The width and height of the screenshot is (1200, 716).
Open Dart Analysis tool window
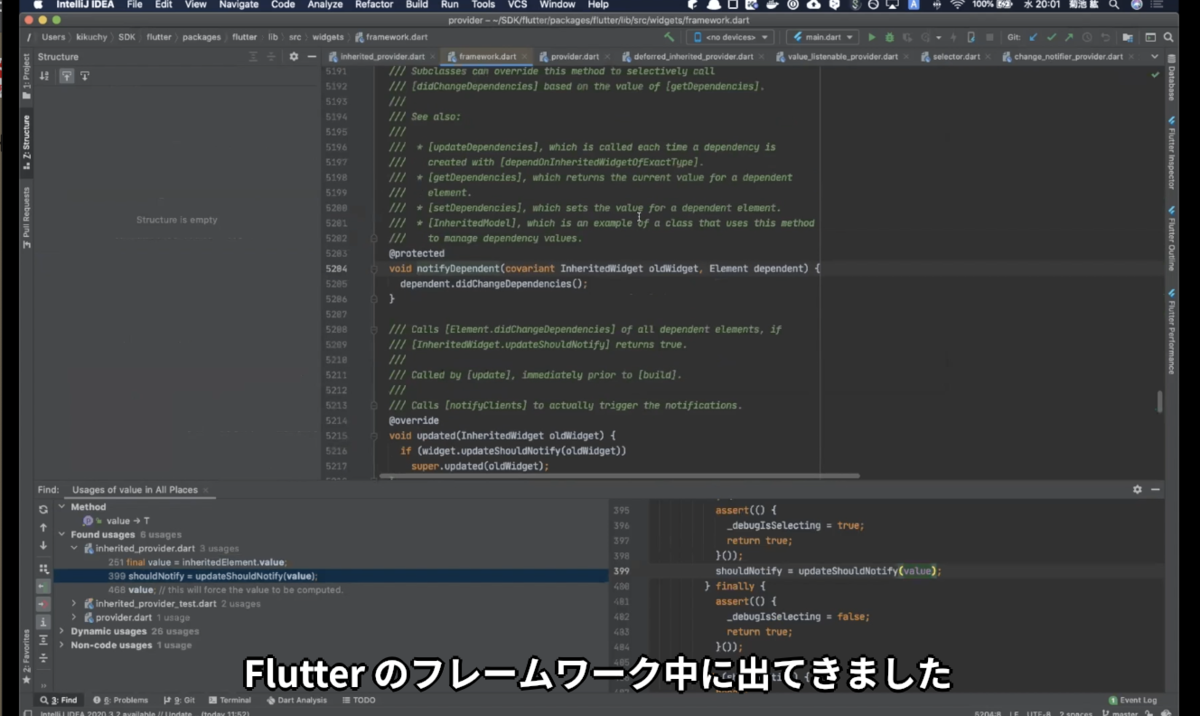296,700
